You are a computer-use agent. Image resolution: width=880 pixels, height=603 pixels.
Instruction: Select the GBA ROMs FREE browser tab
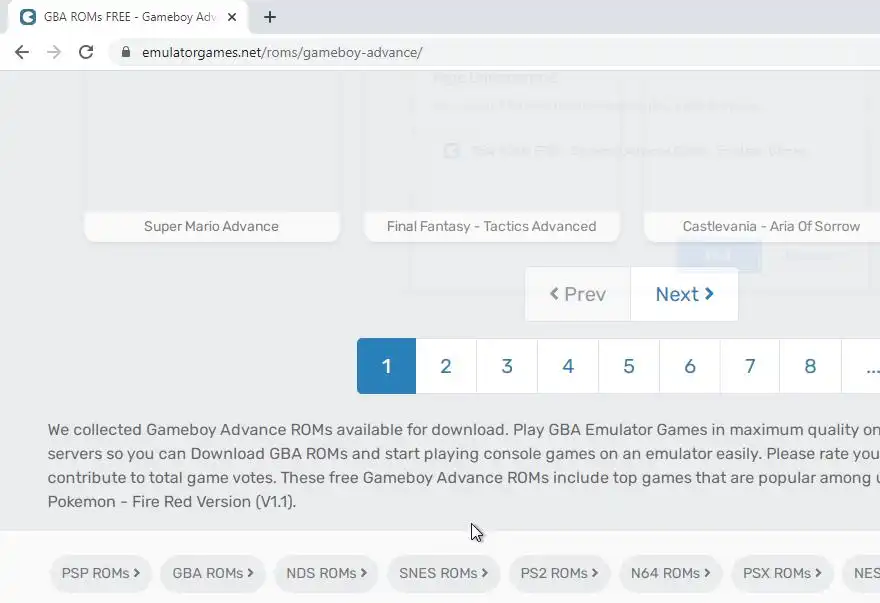click(128, 17)
